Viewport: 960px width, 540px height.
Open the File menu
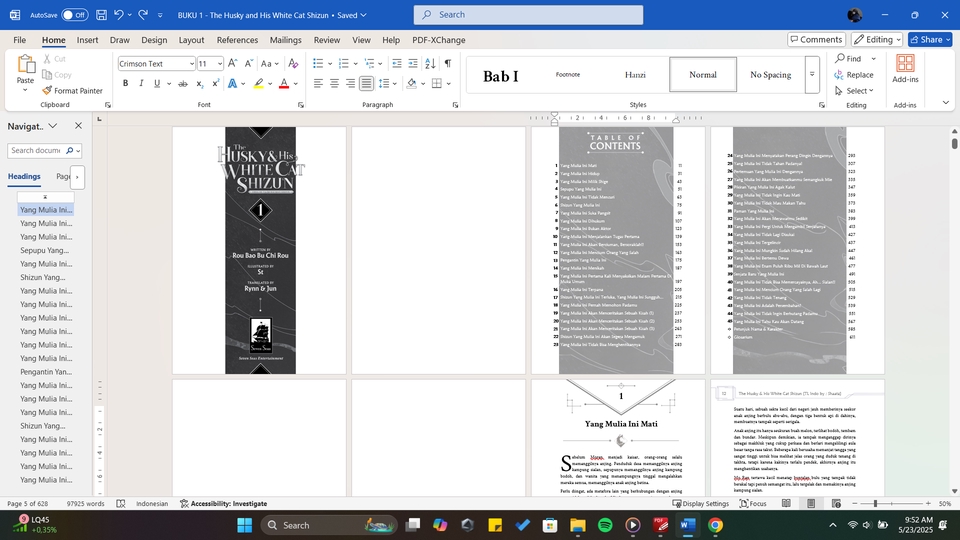tap(20, 40)
